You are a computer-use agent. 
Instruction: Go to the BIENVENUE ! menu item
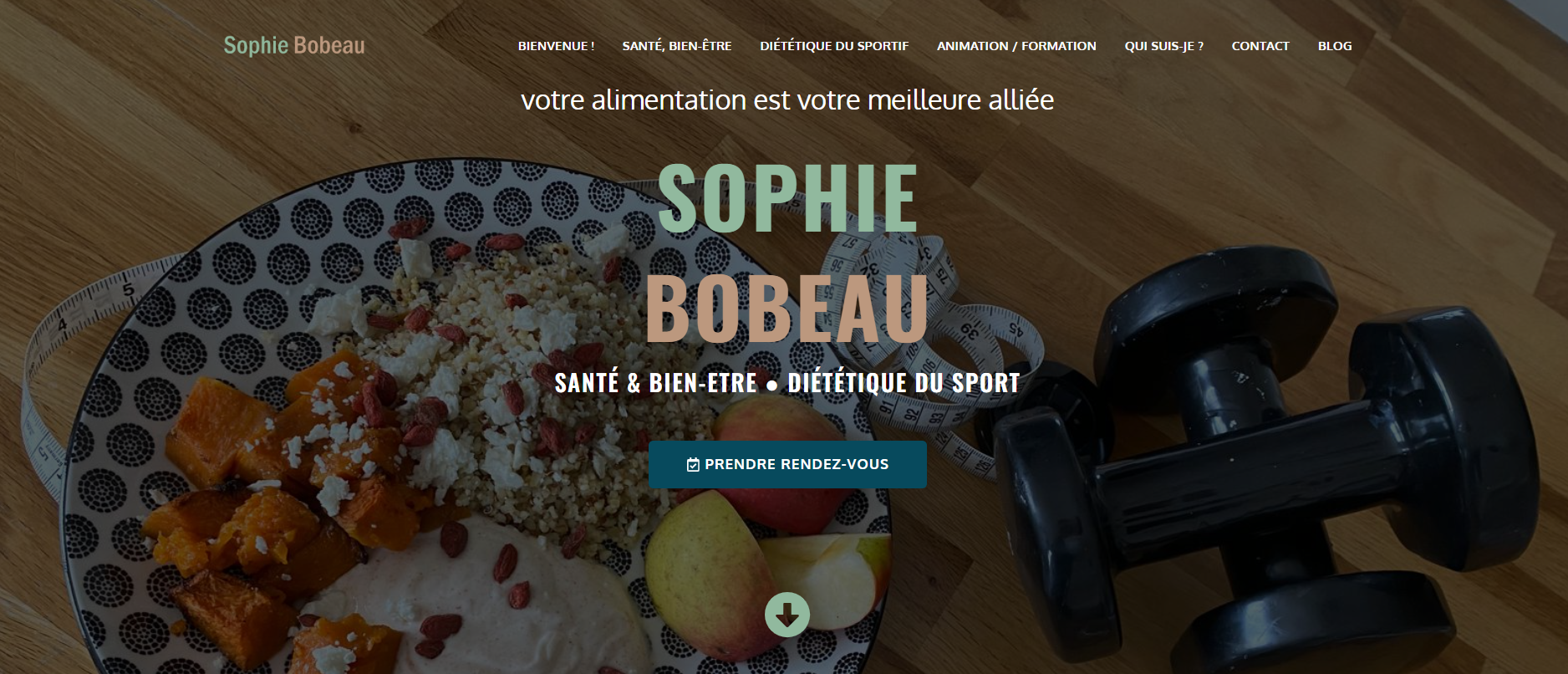[556, 46]
